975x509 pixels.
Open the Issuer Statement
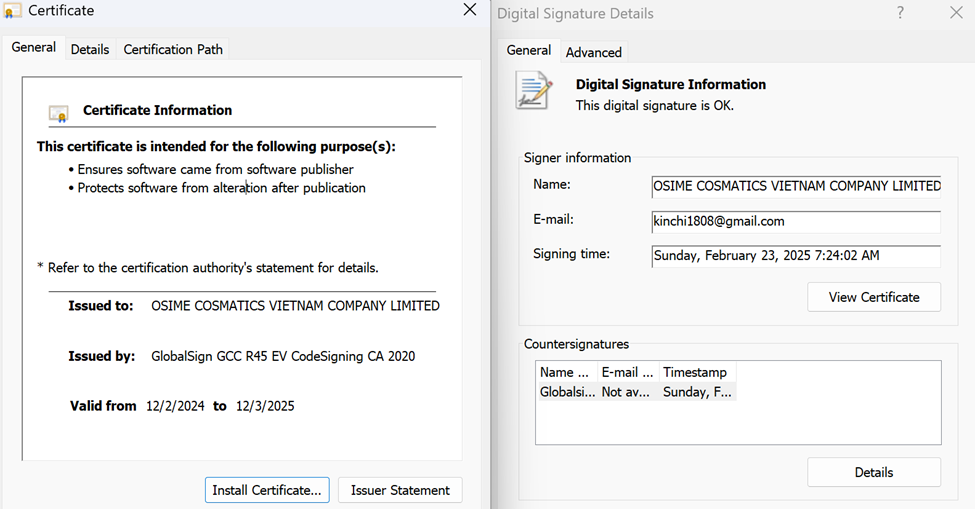[x=400, y=490]
